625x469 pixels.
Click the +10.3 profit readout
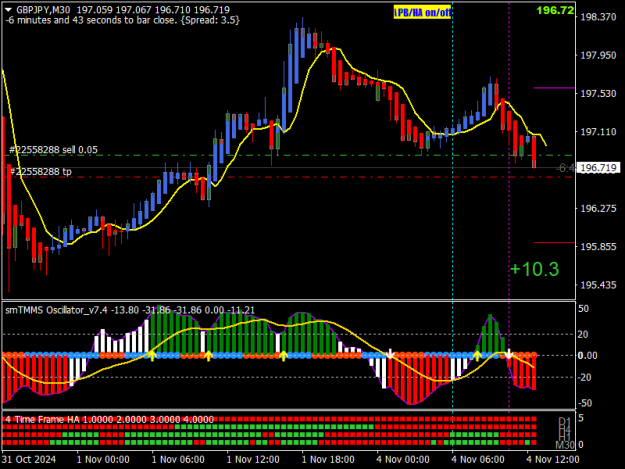click(x=535, y=269)
